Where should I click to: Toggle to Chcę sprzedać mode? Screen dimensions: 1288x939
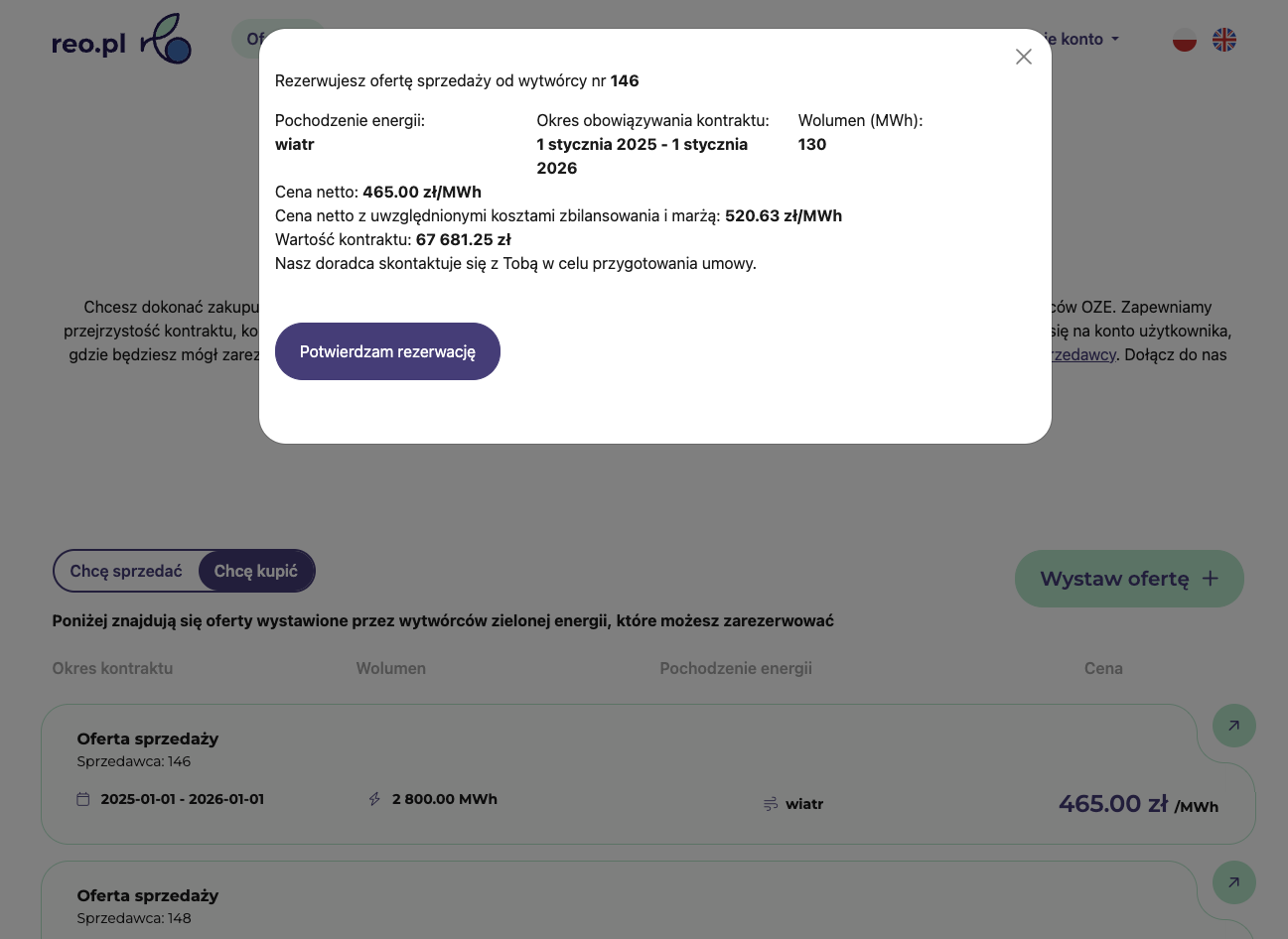point(126,571)
